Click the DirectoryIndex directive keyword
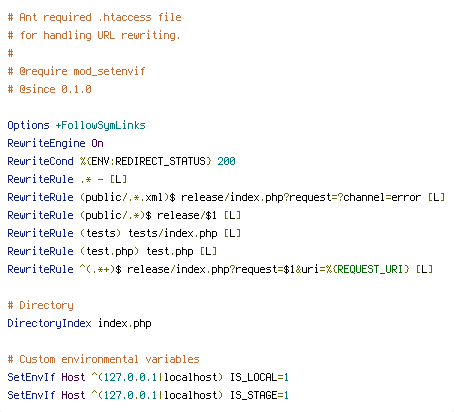The image size is (454, 412). point(49,323)
